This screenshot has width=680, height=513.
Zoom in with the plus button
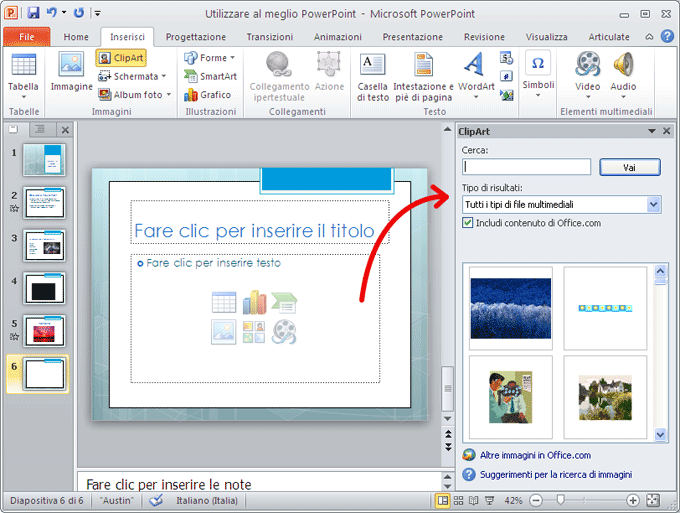click(x=633, y=500)
